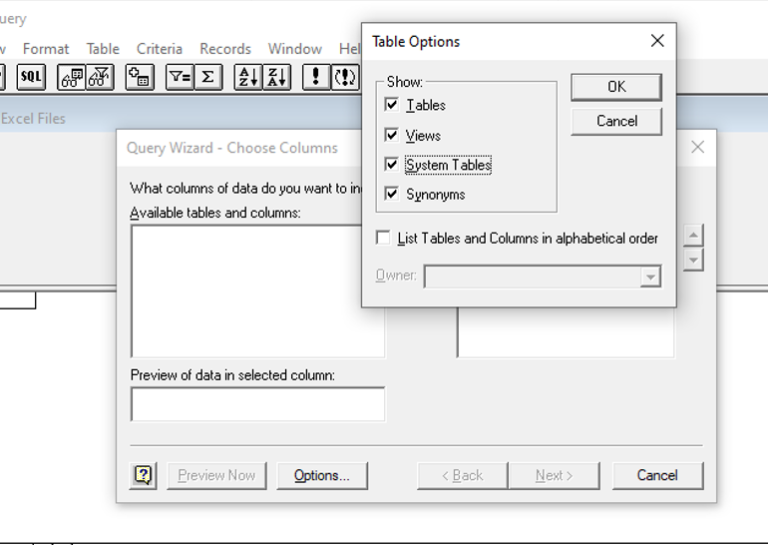Click the Query Now exclamation icon
768x545 pixels.
(x=316, y=77)
